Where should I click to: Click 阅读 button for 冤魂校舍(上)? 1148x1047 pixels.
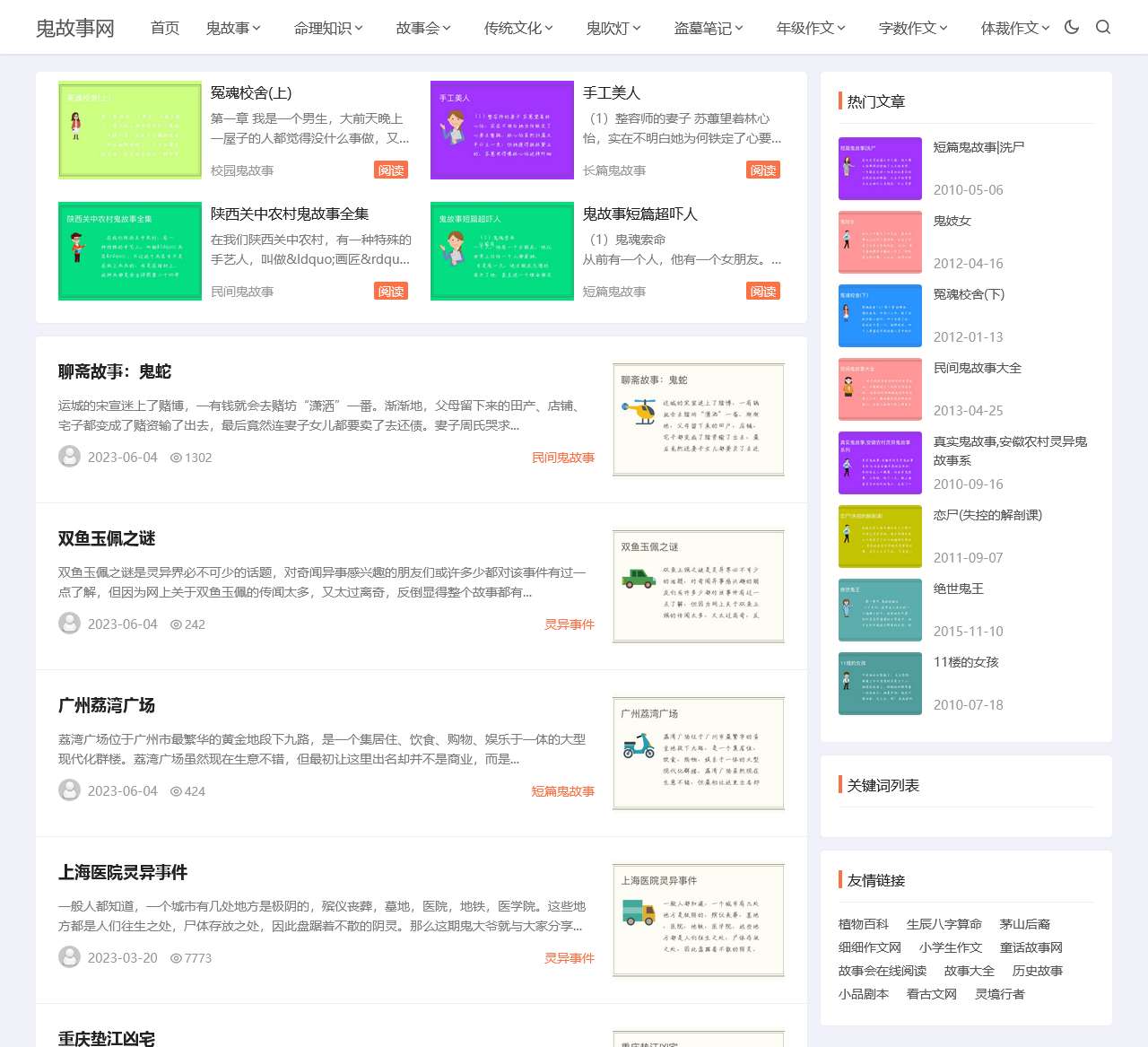[391, 170]
